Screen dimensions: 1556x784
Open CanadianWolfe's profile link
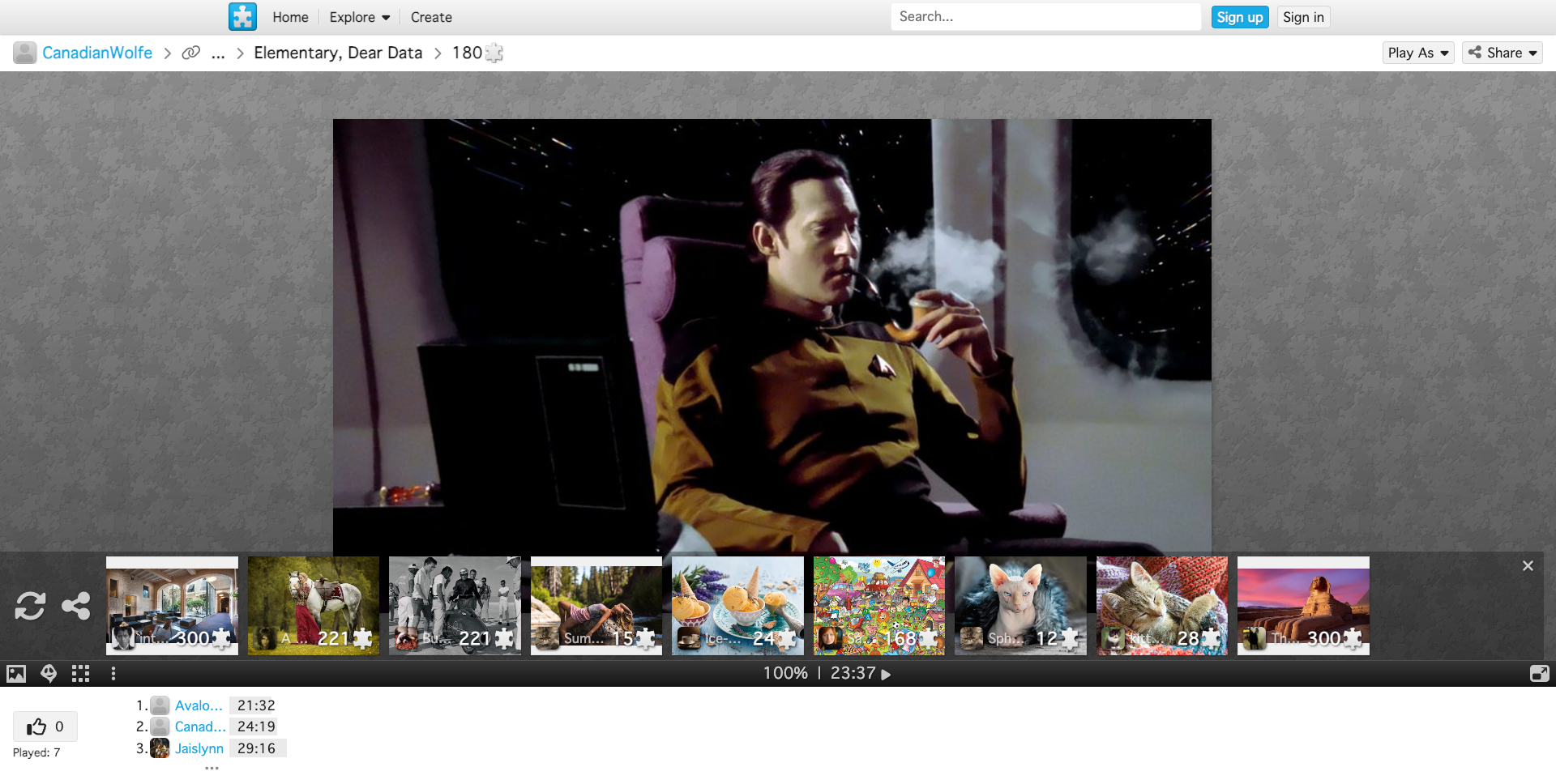pyautogui.click(x=97, y=53)
